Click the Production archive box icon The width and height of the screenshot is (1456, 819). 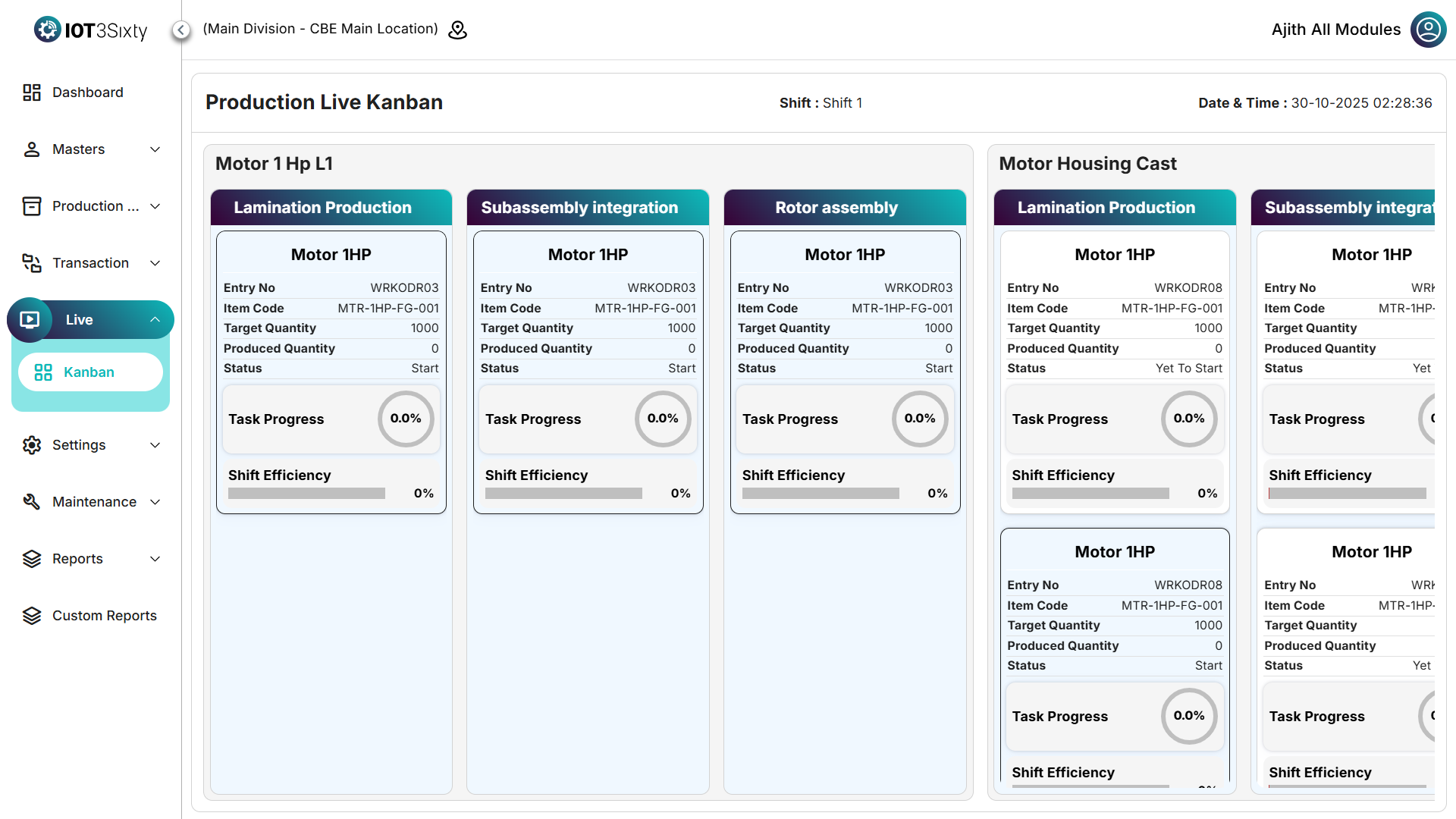pyautogui.click(x=31, y=206)
